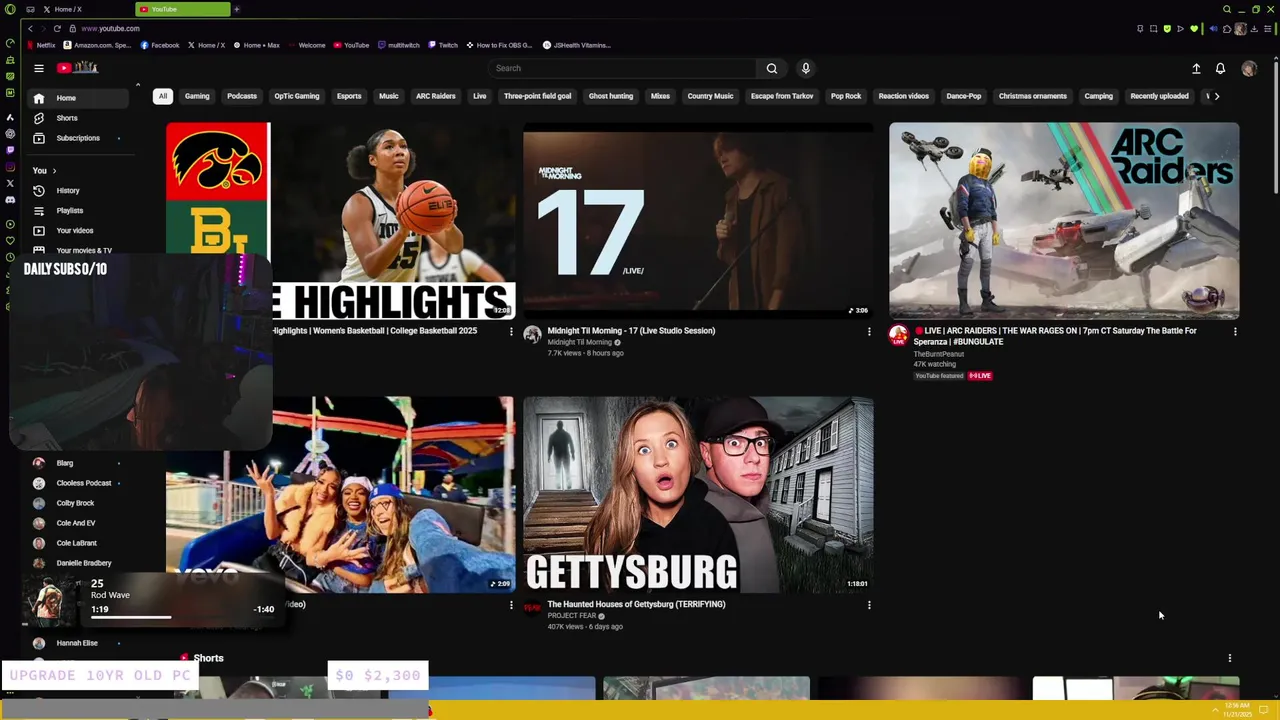
Task: Collapse sidebar with the small up caret
Action: pos(138,85)
